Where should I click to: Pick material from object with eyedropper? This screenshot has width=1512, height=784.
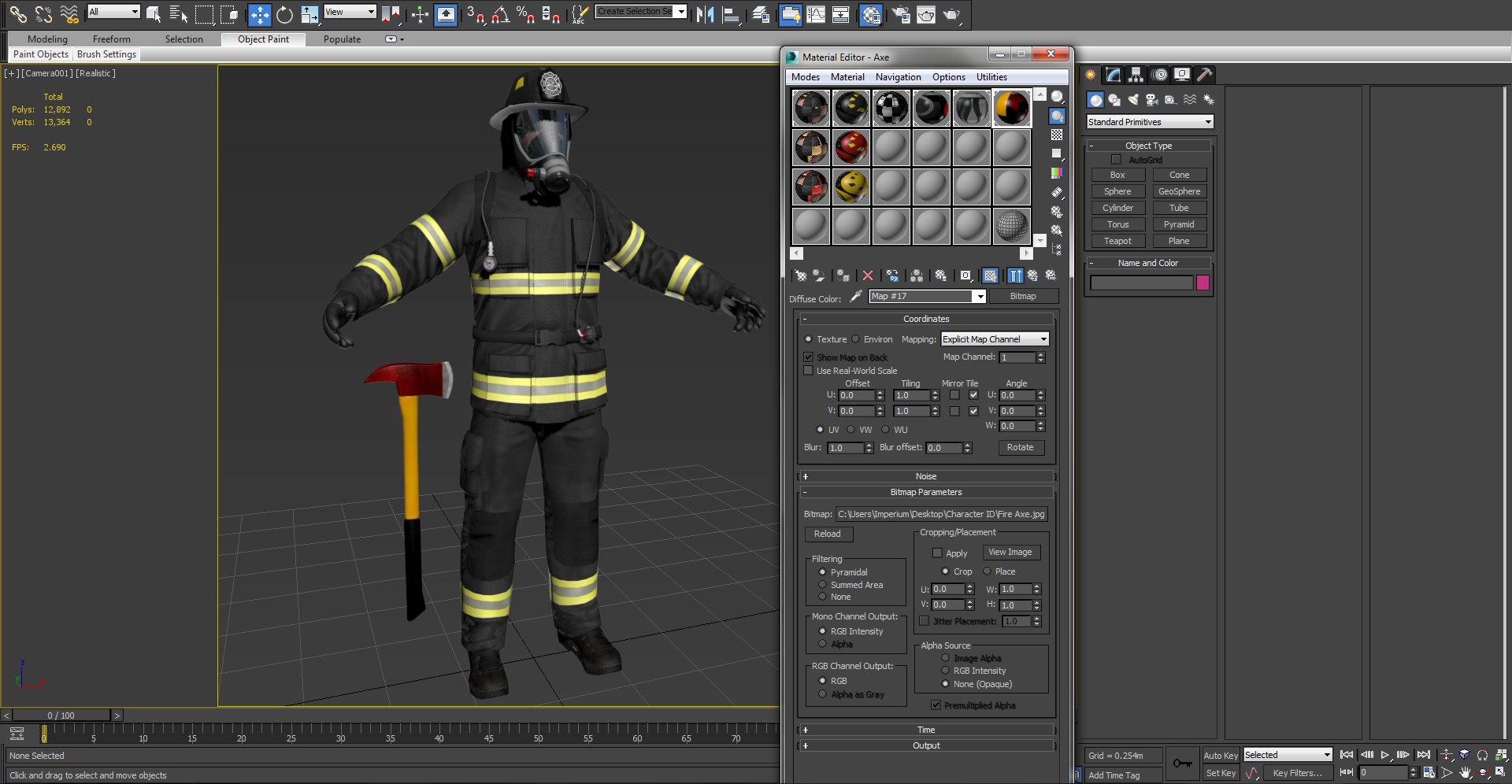(x=856, y=297)
